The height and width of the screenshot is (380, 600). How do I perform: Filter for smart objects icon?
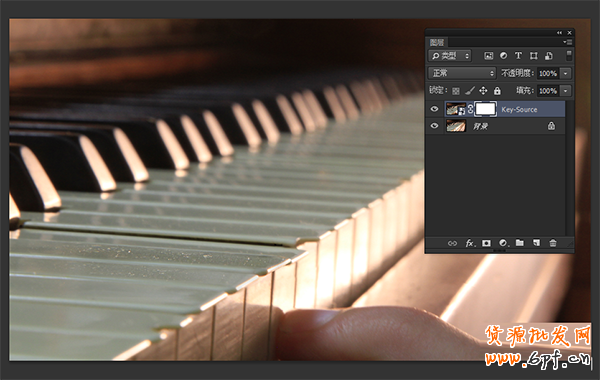[549, 56]
